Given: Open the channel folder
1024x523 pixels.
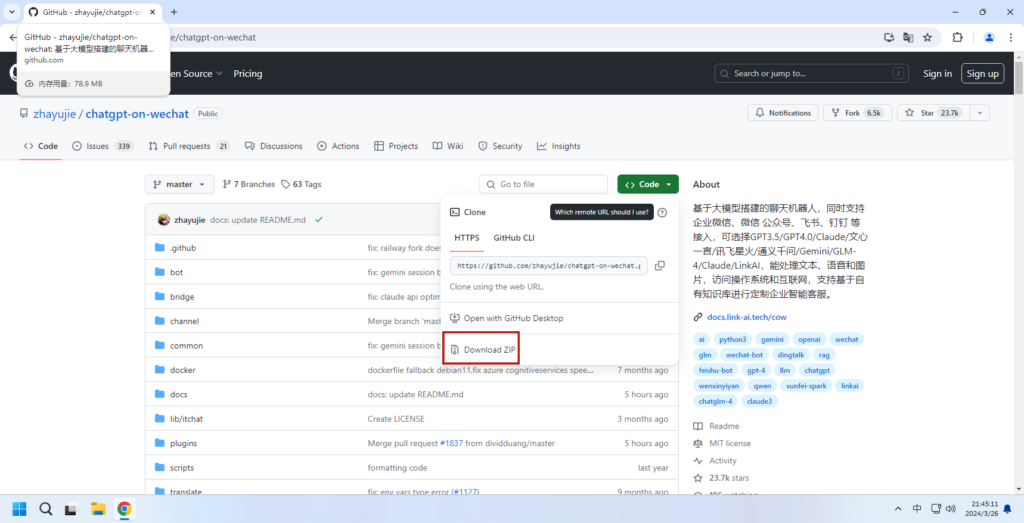Looking at the screenshot, I should coord(184,321).
